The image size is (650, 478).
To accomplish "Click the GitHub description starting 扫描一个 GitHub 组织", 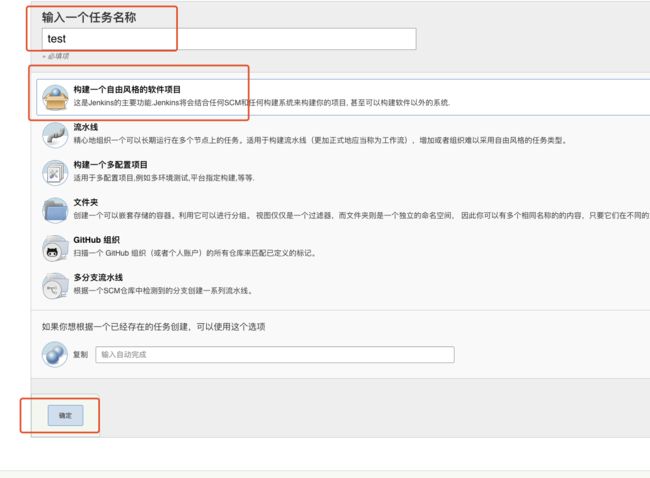I will tap(196, 253).
